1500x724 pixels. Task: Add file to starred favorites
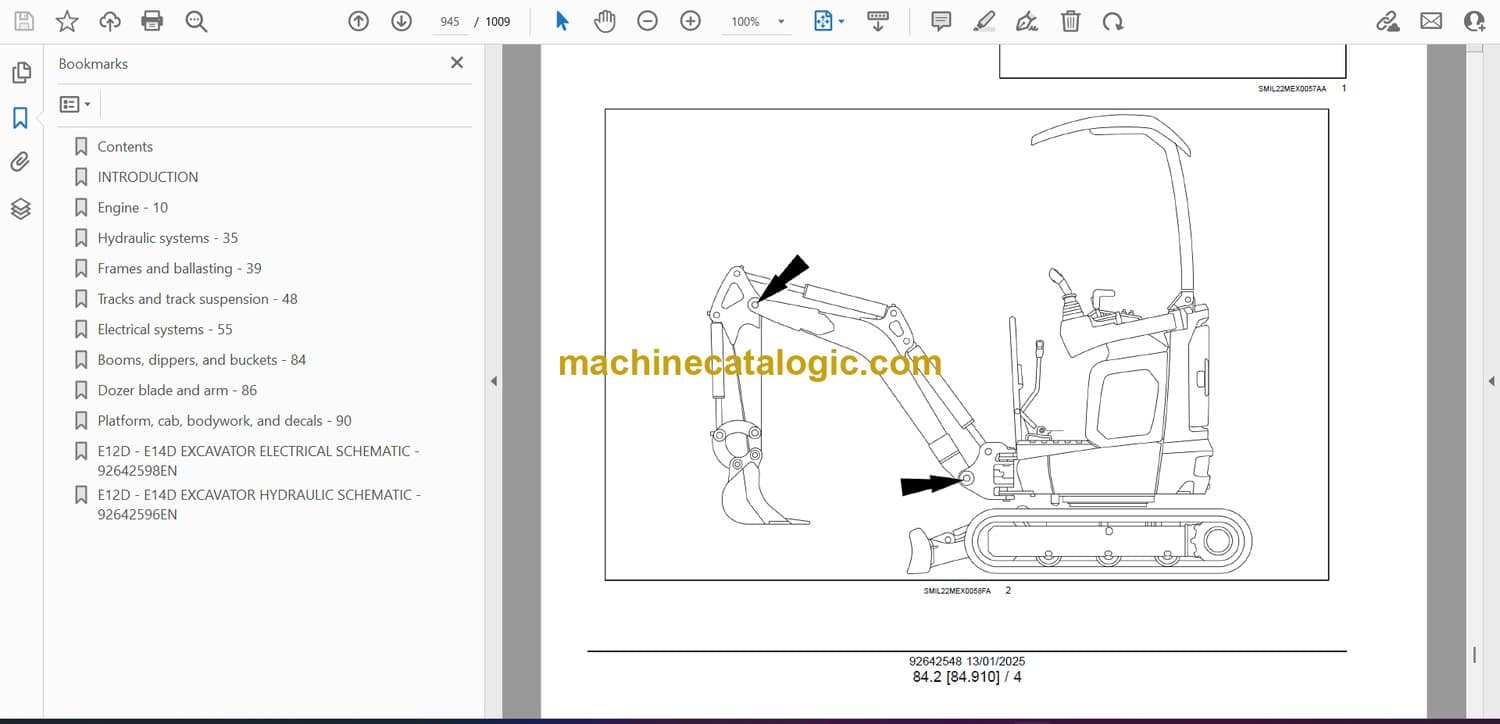(x=67, y=21)
